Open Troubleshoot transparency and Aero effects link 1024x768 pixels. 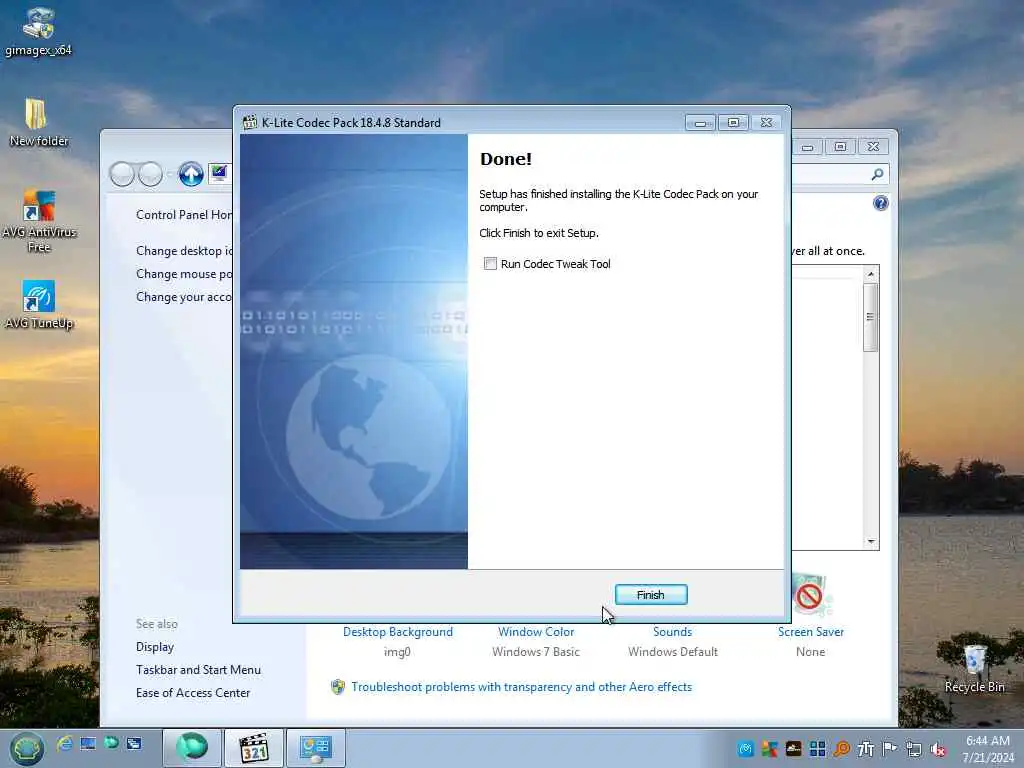521,686
